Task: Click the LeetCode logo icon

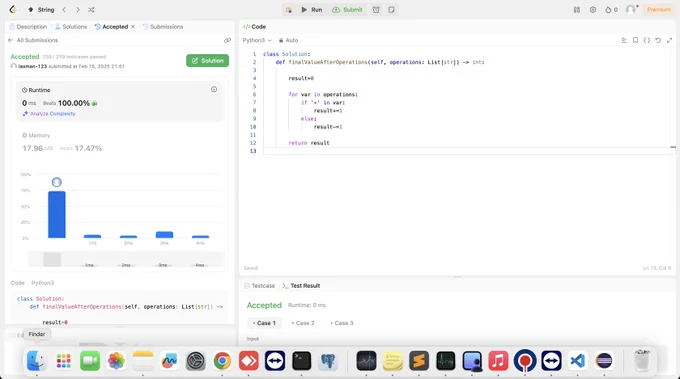Action: point(13,10)
